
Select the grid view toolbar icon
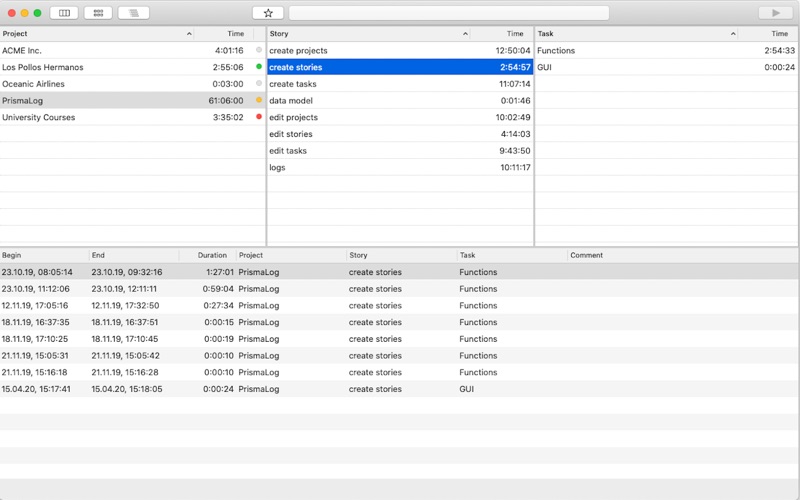point(98,13)
